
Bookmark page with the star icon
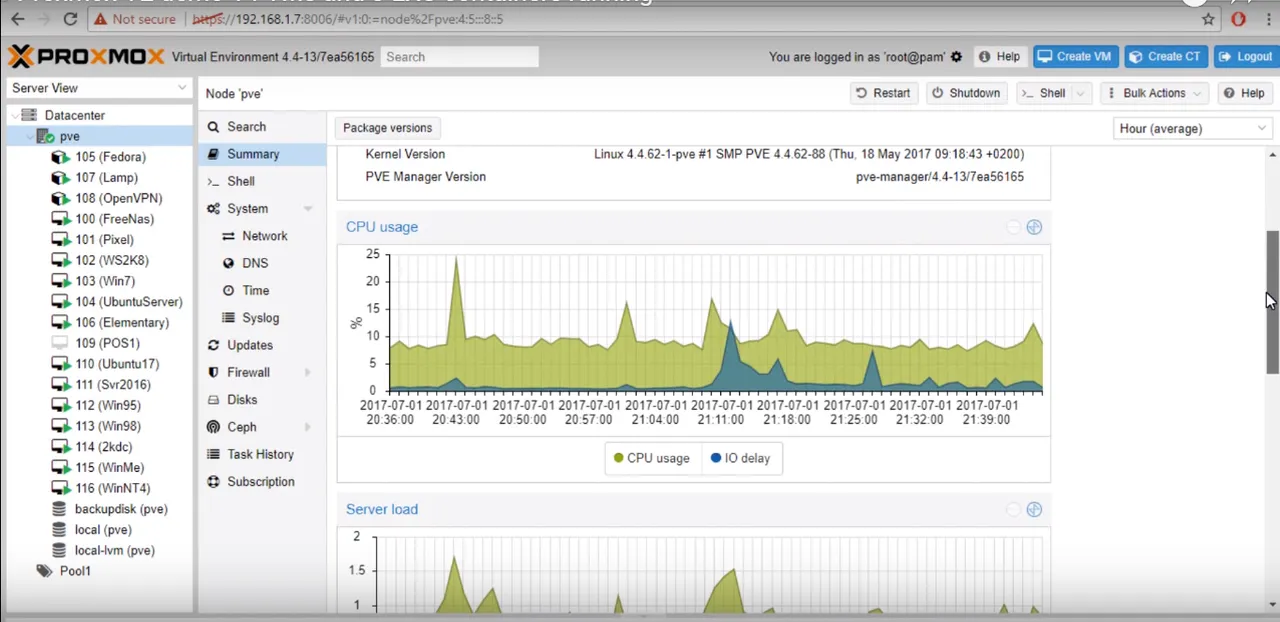(x=1208, y=19)
